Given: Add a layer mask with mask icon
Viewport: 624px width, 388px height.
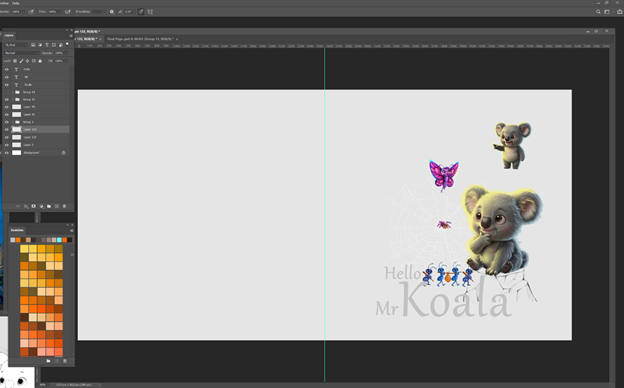Looking at the screenshot, I should click(x=33, y=206).
